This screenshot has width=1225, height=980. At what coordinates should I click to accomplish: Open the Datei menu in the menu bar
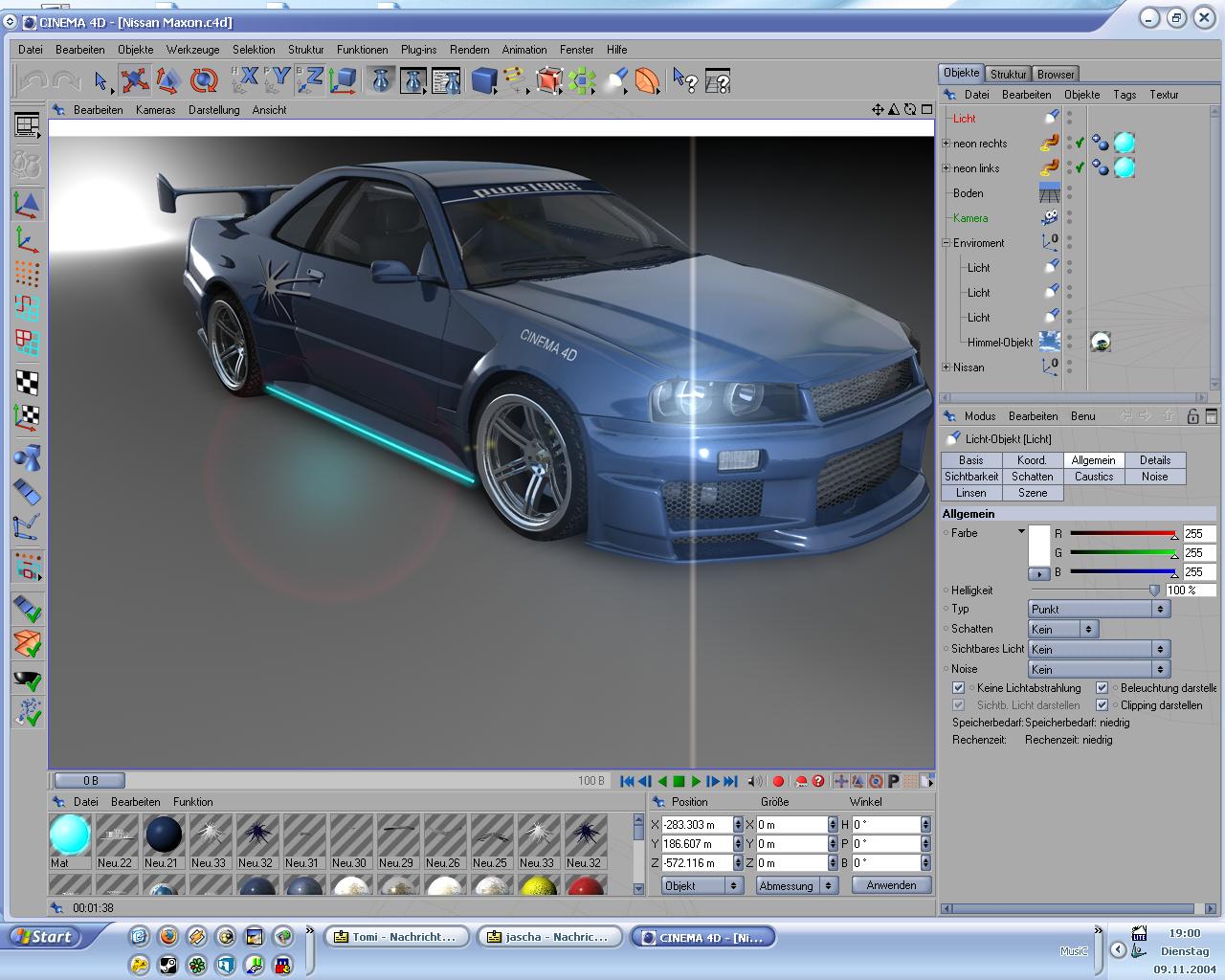click(31, 50)
